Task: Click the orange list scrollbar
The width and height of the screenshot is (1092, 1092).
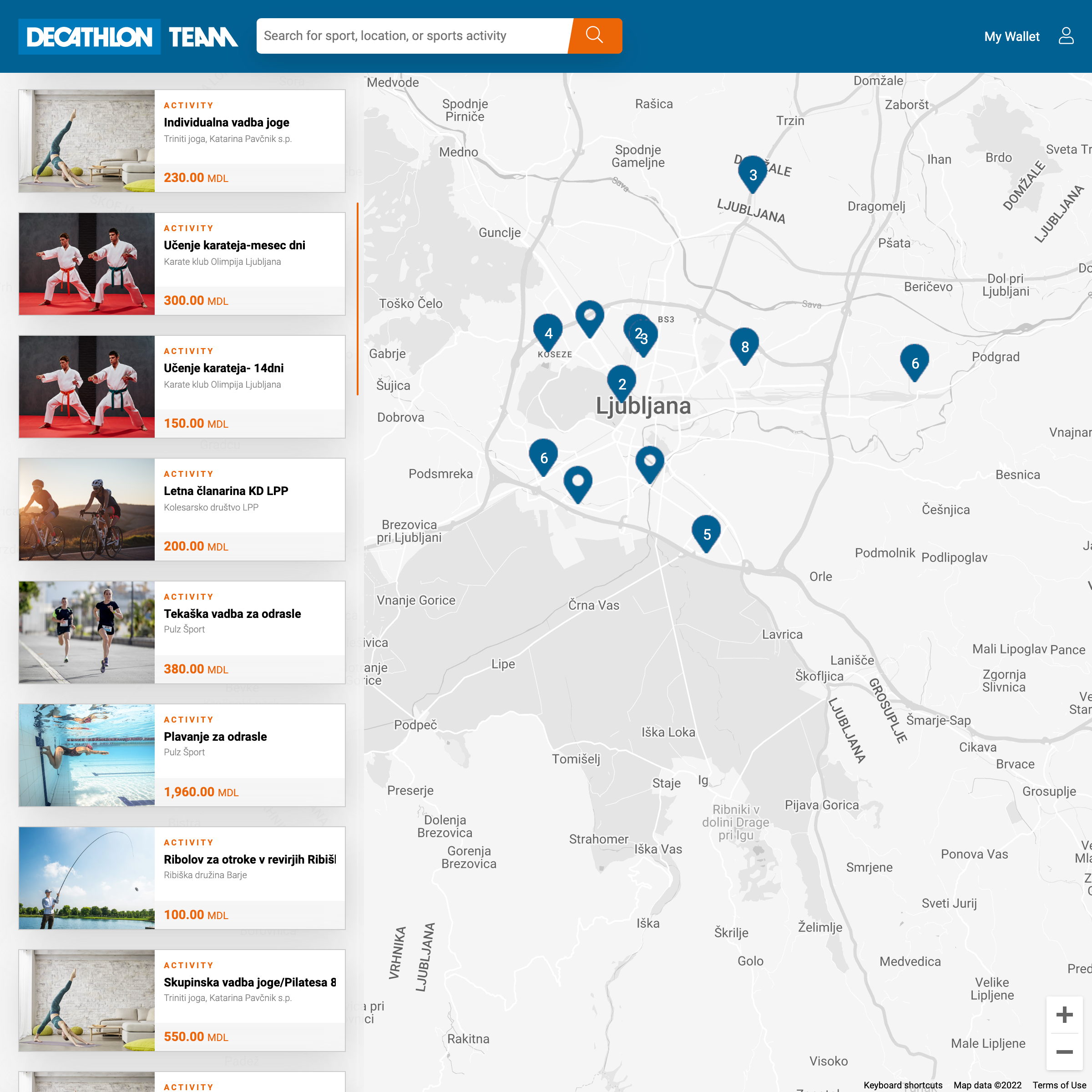Action: coord(357,298)
